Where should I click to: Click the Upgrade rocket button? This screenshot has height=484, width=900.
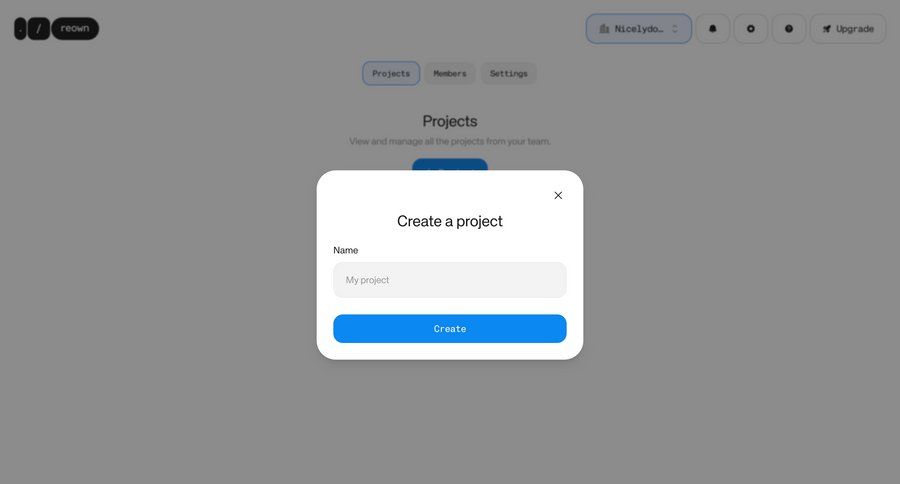coord(848,29)
